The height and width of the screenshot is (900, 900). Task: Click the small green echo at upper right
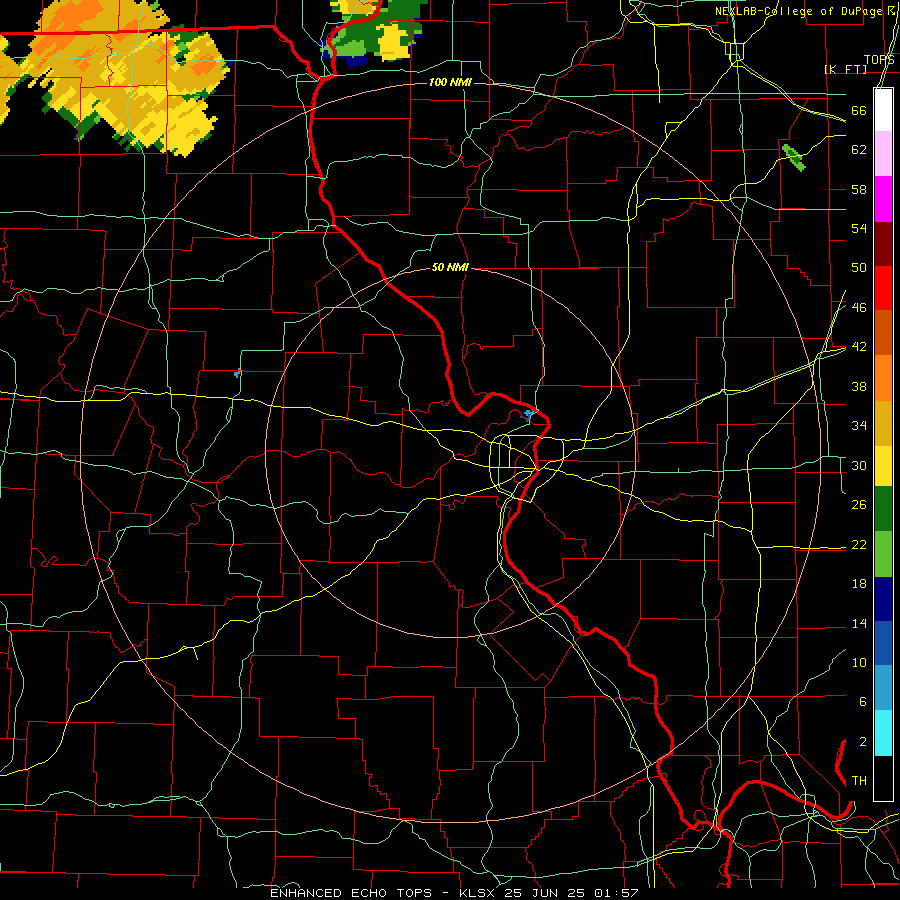[x=794, y=157]
